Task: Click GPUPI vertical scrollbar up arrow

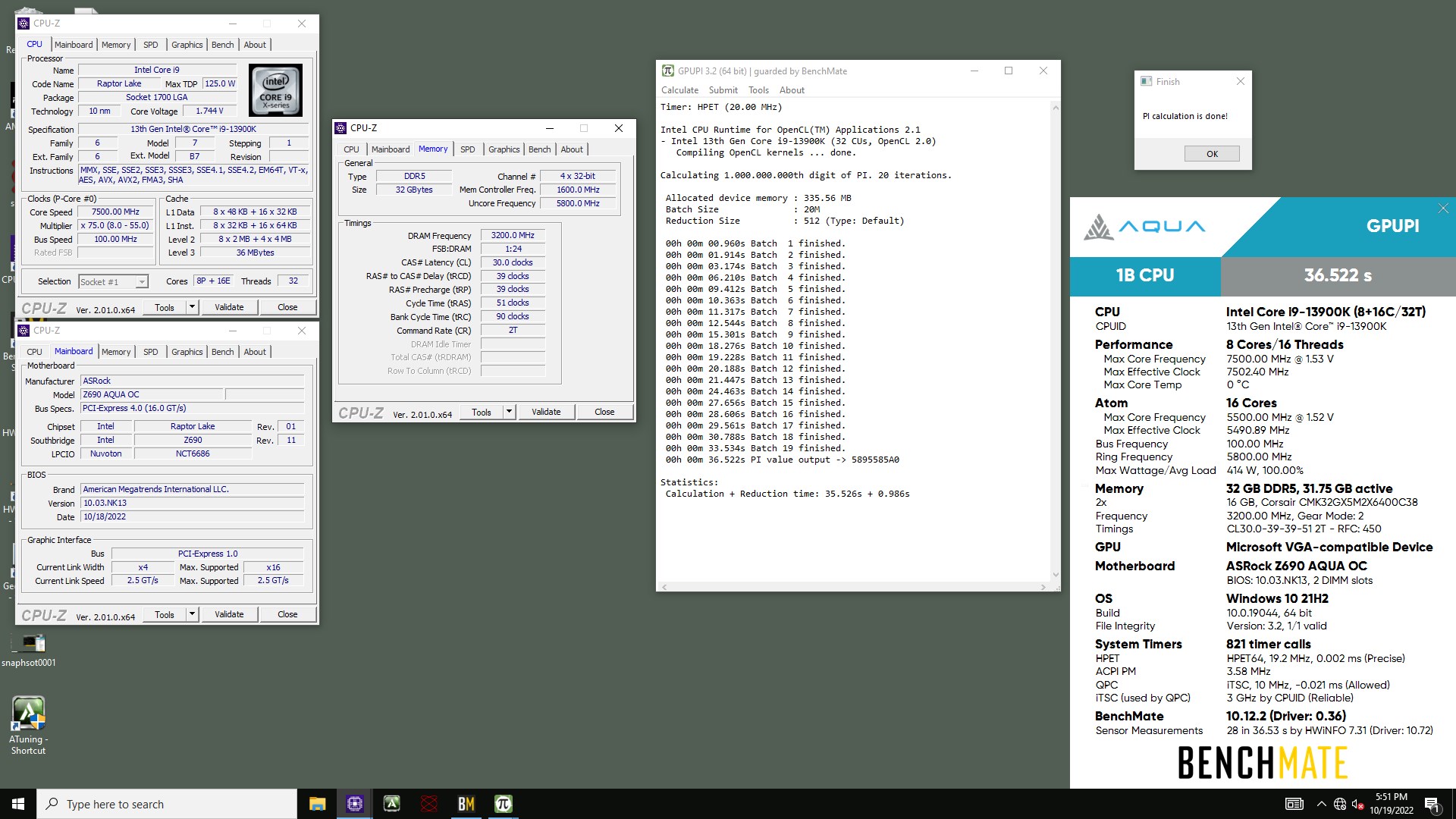Action: click(1055, 108)
